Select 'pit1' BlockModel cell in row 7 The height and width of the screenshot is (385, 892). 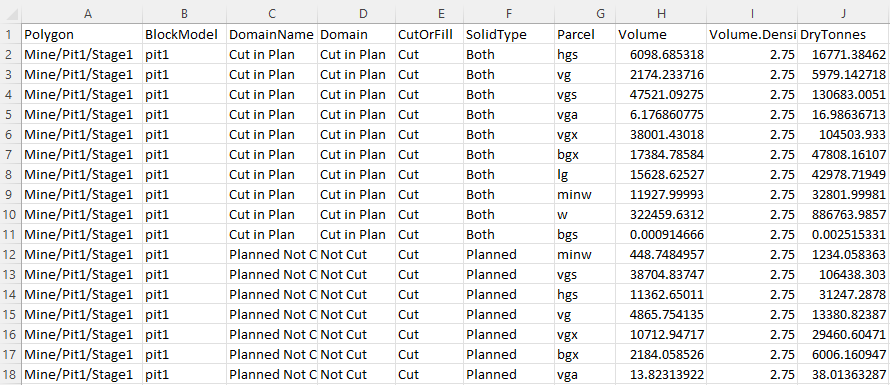pos(184,154)
